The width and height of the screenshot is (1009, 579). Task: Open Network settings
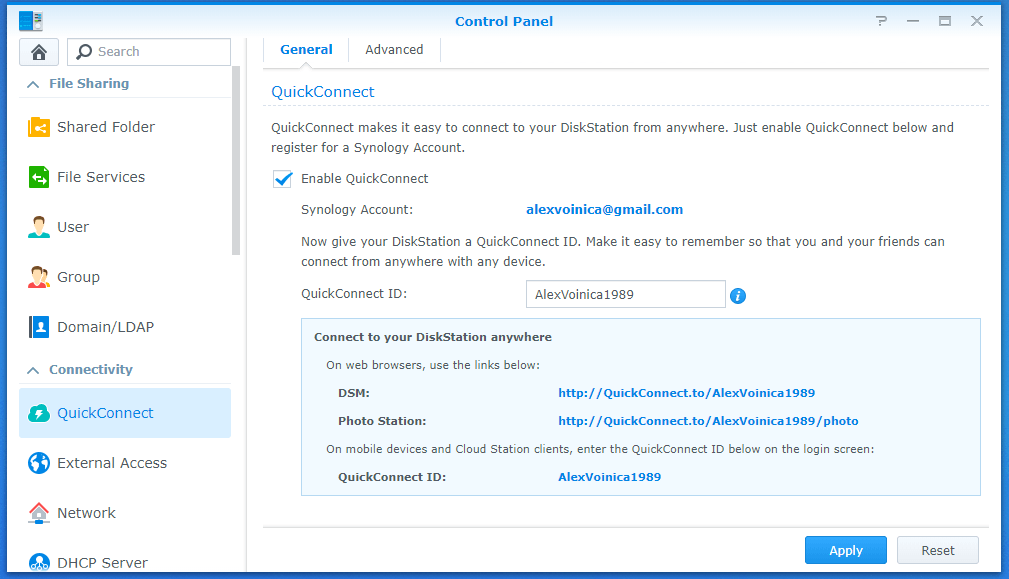[x=86, y=513]
